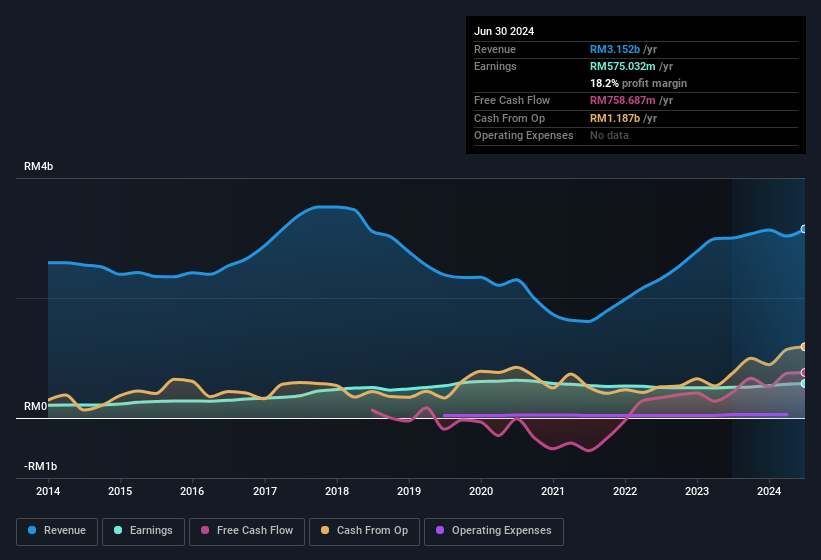Click the Operating Expenses label in tooltip
Image resolution: width=821 pixels, height=560 pixels.
click(524, 136)
